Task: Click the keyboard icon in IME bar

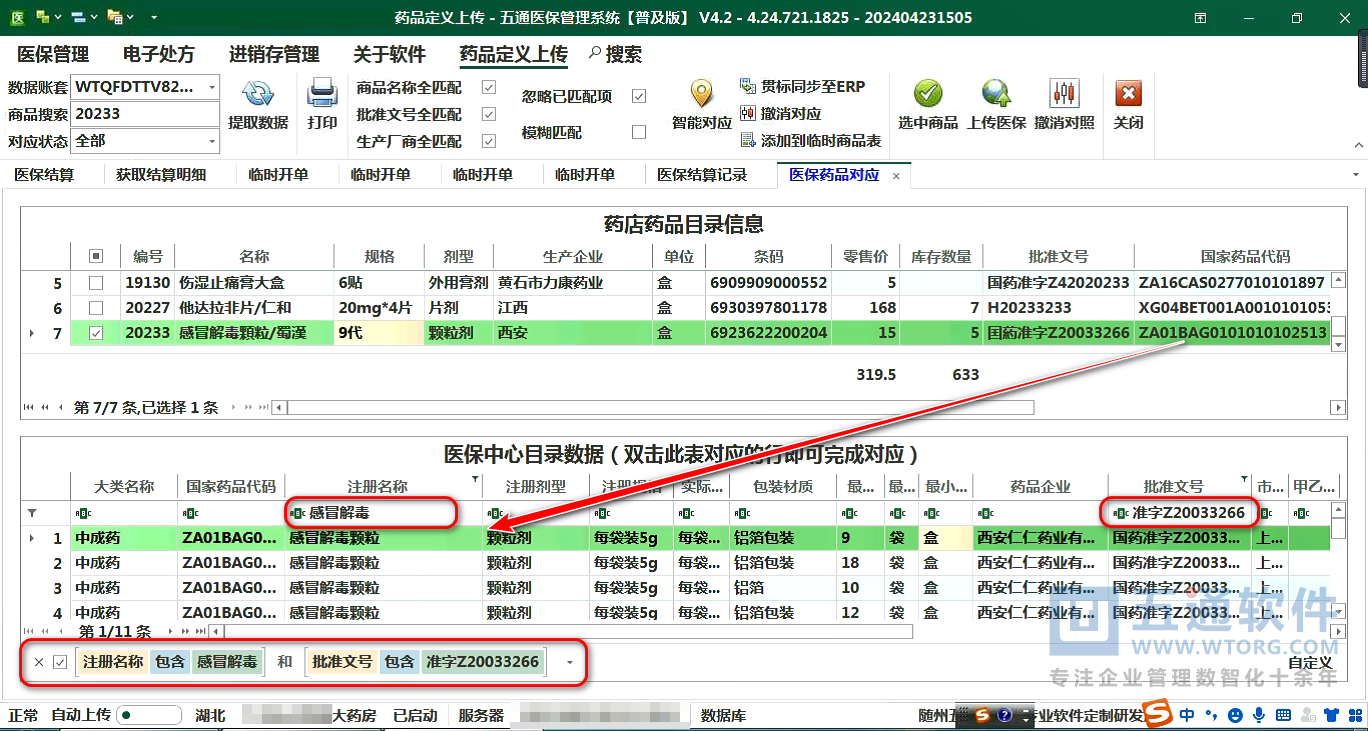Action: click(x=1282, y=715)
